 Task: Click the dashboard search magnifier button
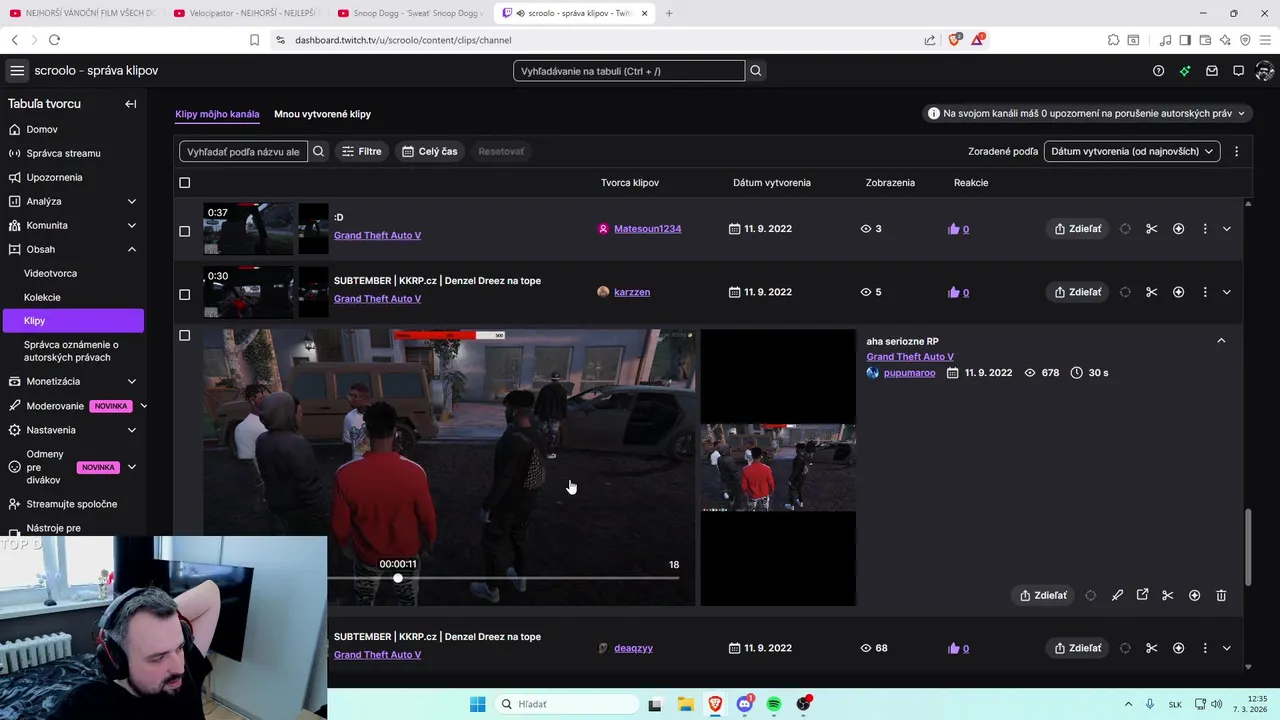[756, 71]
